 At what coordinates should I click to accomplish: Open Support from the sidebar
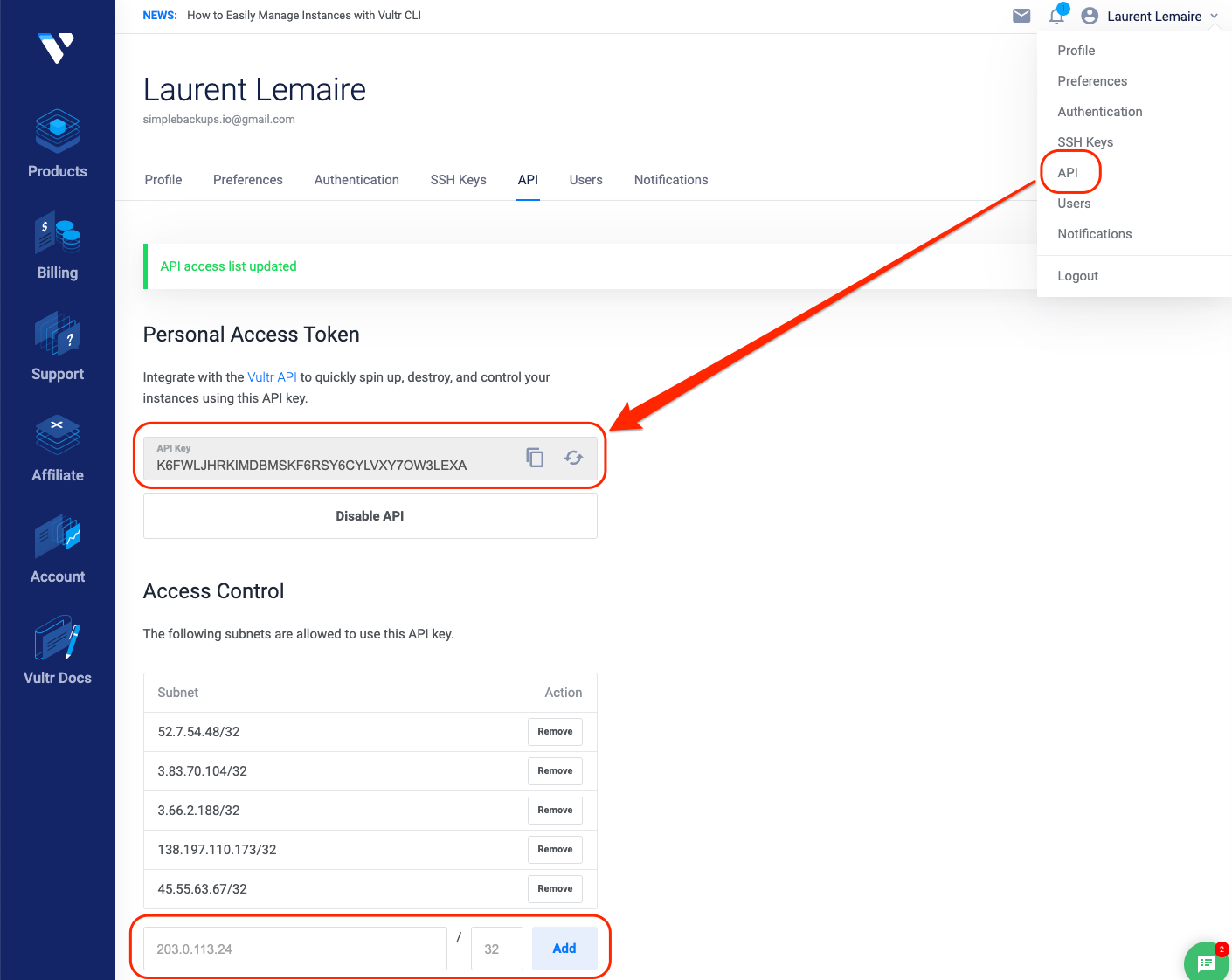tap(57, 347)
